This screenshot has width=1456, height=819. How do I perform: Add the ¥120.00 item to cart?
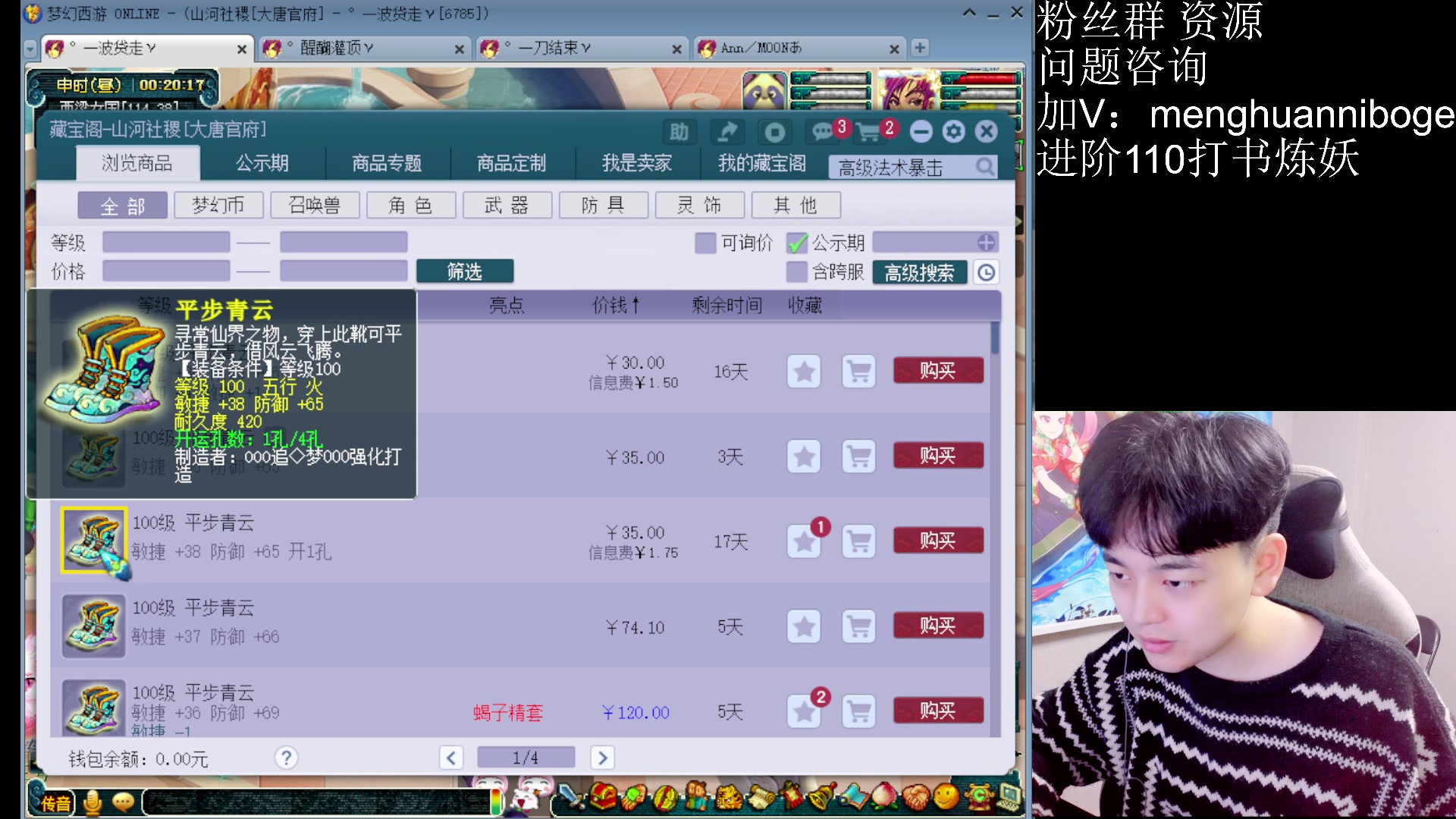(x=859, y=711)
